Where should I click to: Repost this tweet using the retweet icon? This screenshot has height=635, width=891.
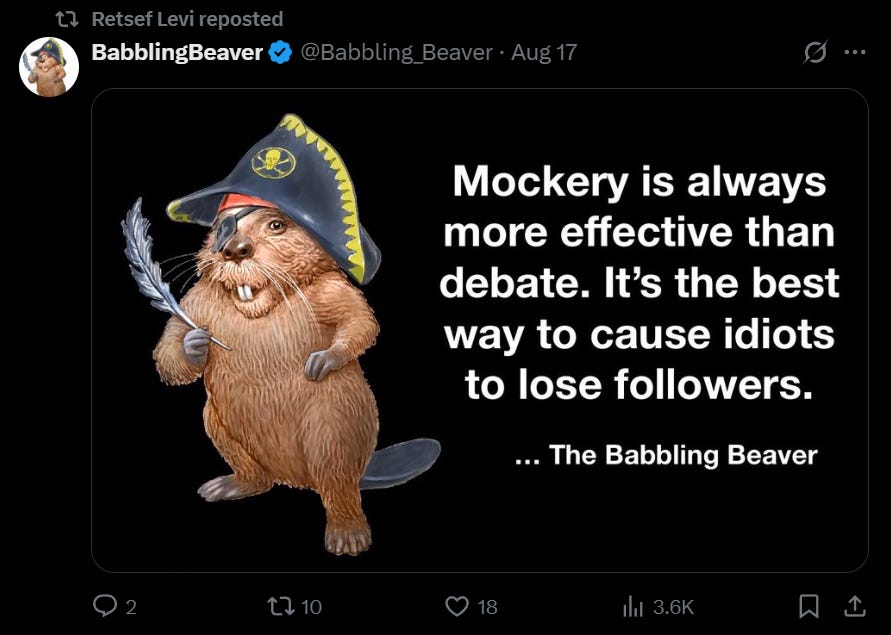pyautogui.click(x=281, y=607)
